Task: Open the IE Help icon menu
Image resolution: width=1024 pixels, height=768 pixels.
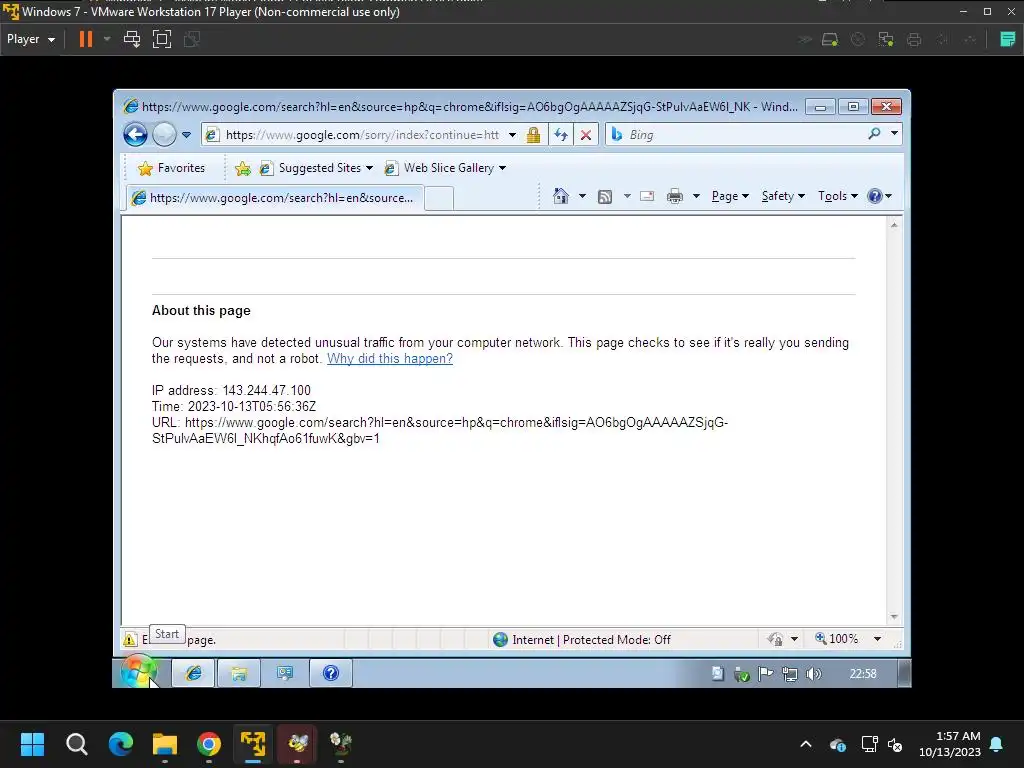Action: pos(879,196)
